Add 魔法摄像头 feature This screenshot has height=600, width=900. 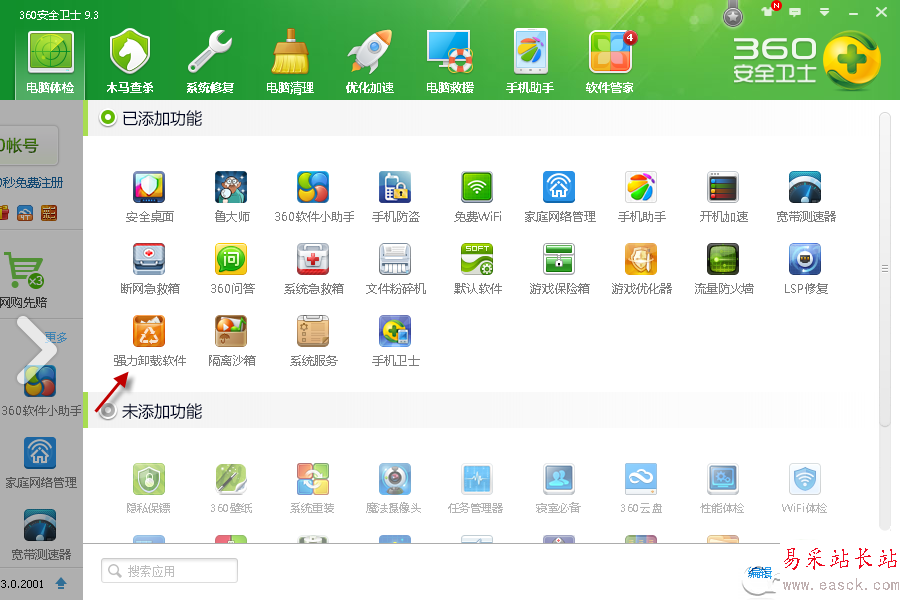(394, 489)
